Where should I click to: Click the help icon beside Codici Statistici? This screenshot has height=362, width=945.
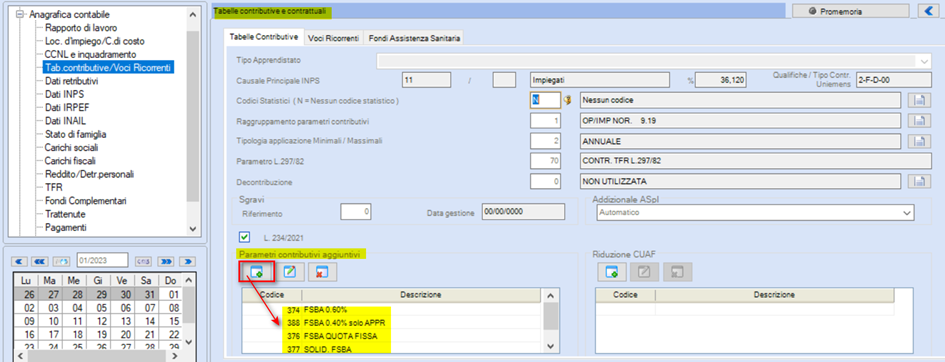point(567,101)
